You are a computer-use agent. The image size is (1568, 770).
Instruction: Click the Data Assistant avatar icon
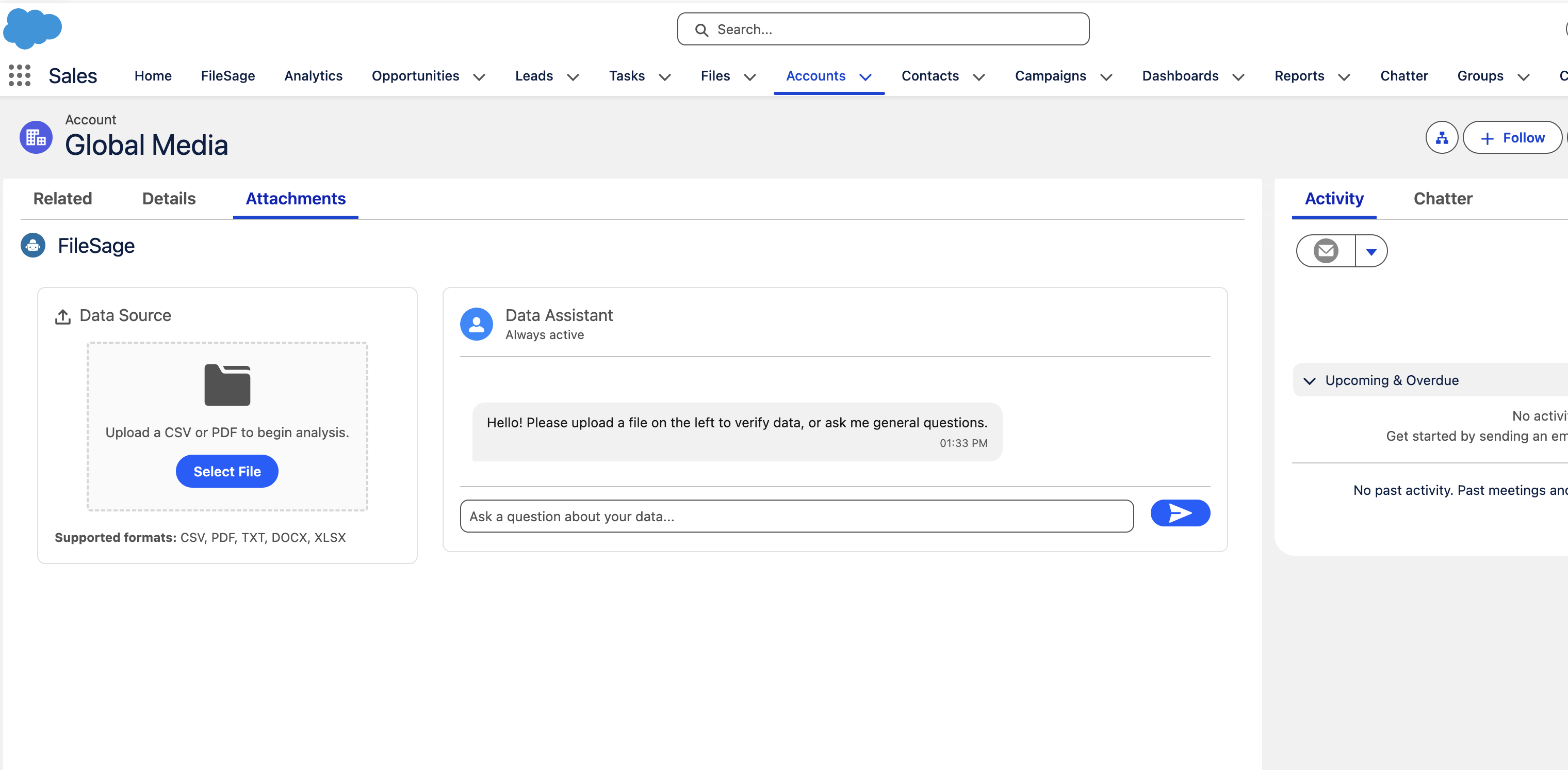click(477, 324)
